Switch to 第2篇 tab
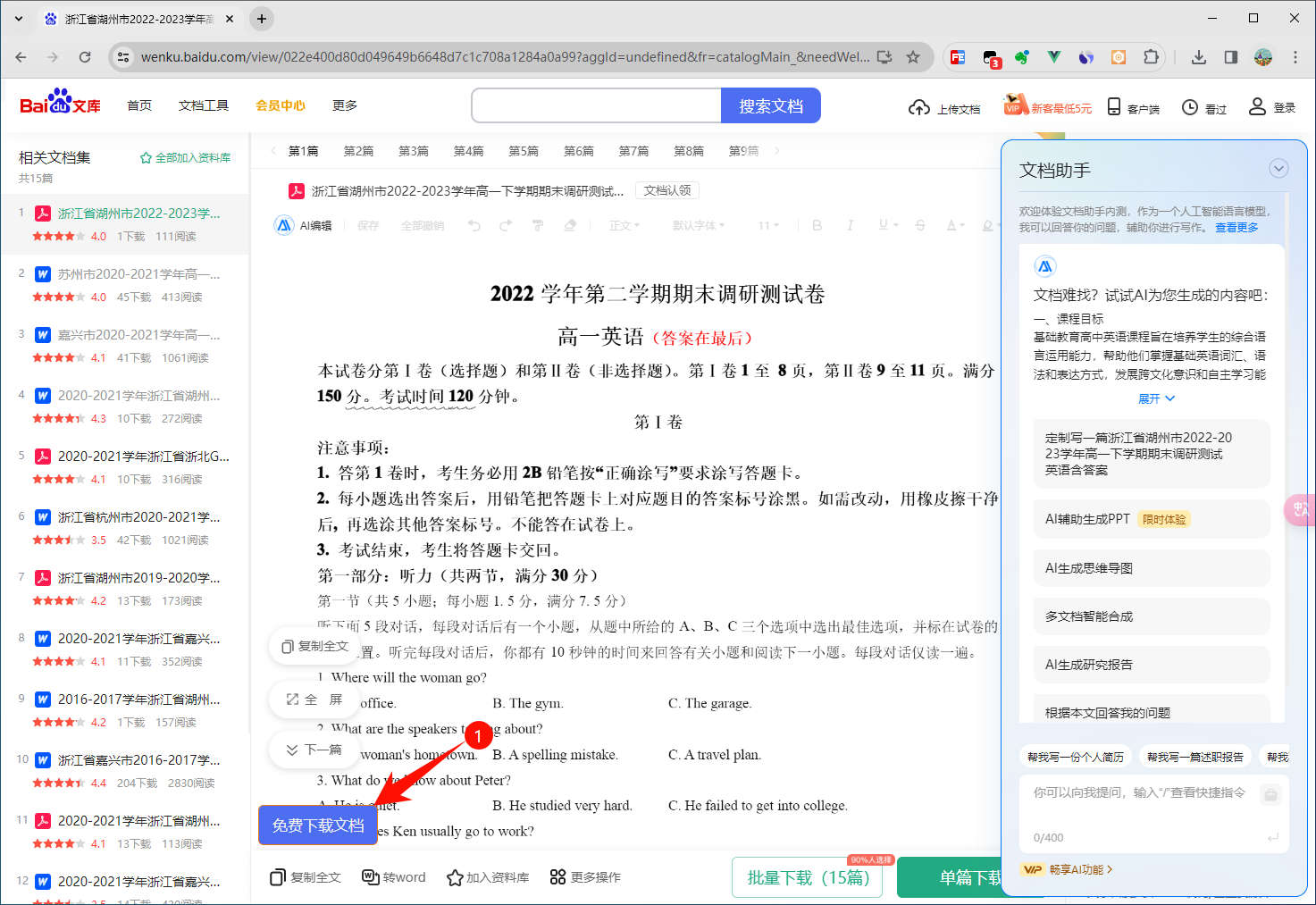 pyautogui.click(x=358, y=151)
